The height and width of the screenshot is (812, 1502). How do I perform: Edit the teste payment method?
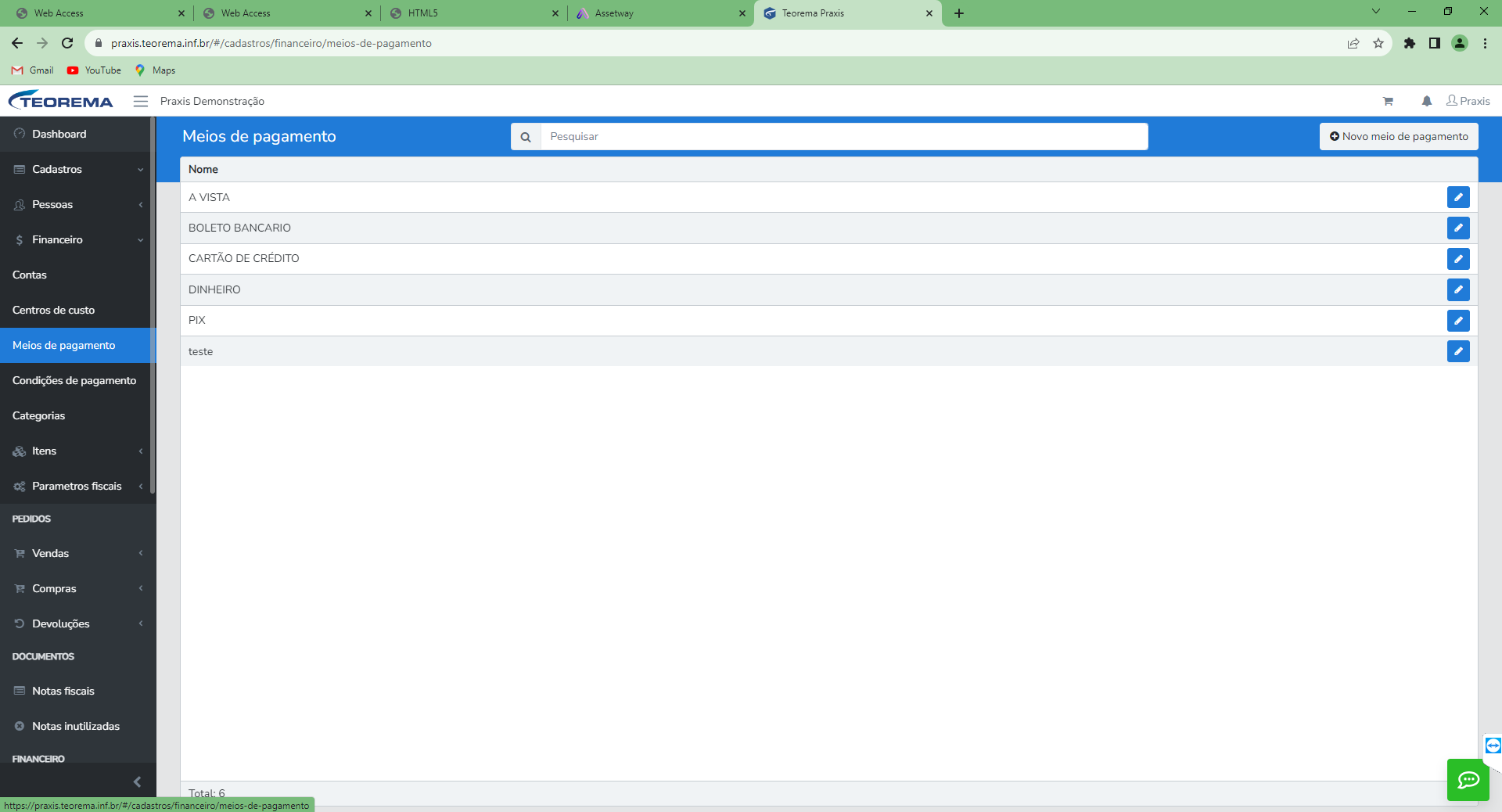(1458, 351)
